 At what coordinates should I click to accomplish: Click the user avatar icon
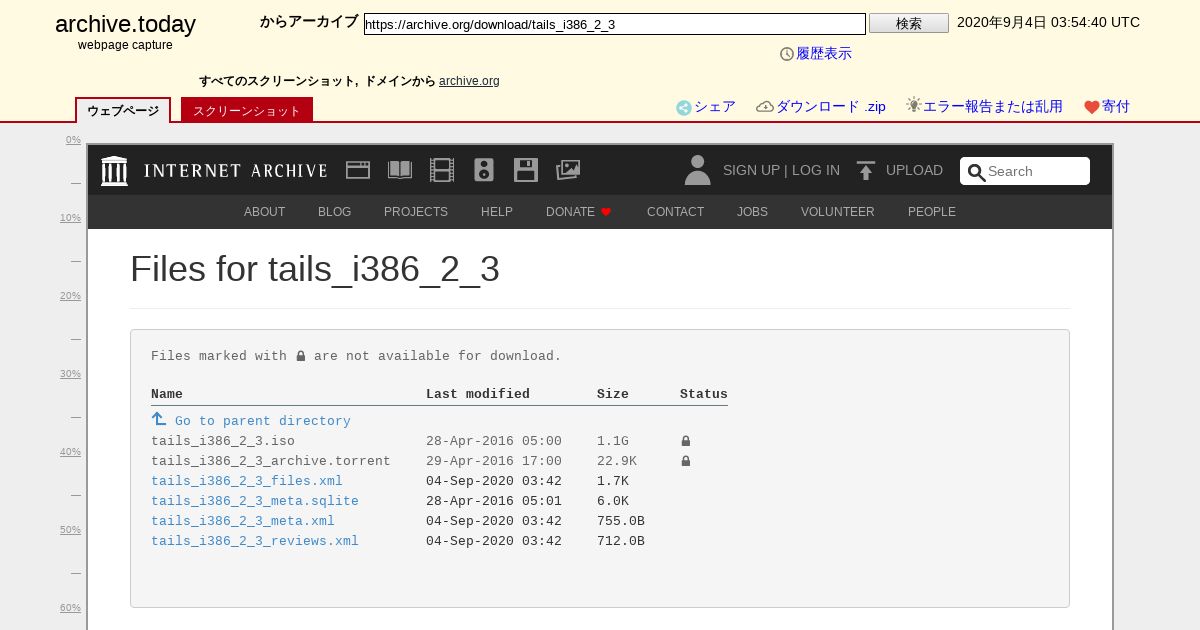(x=697, y=170)
